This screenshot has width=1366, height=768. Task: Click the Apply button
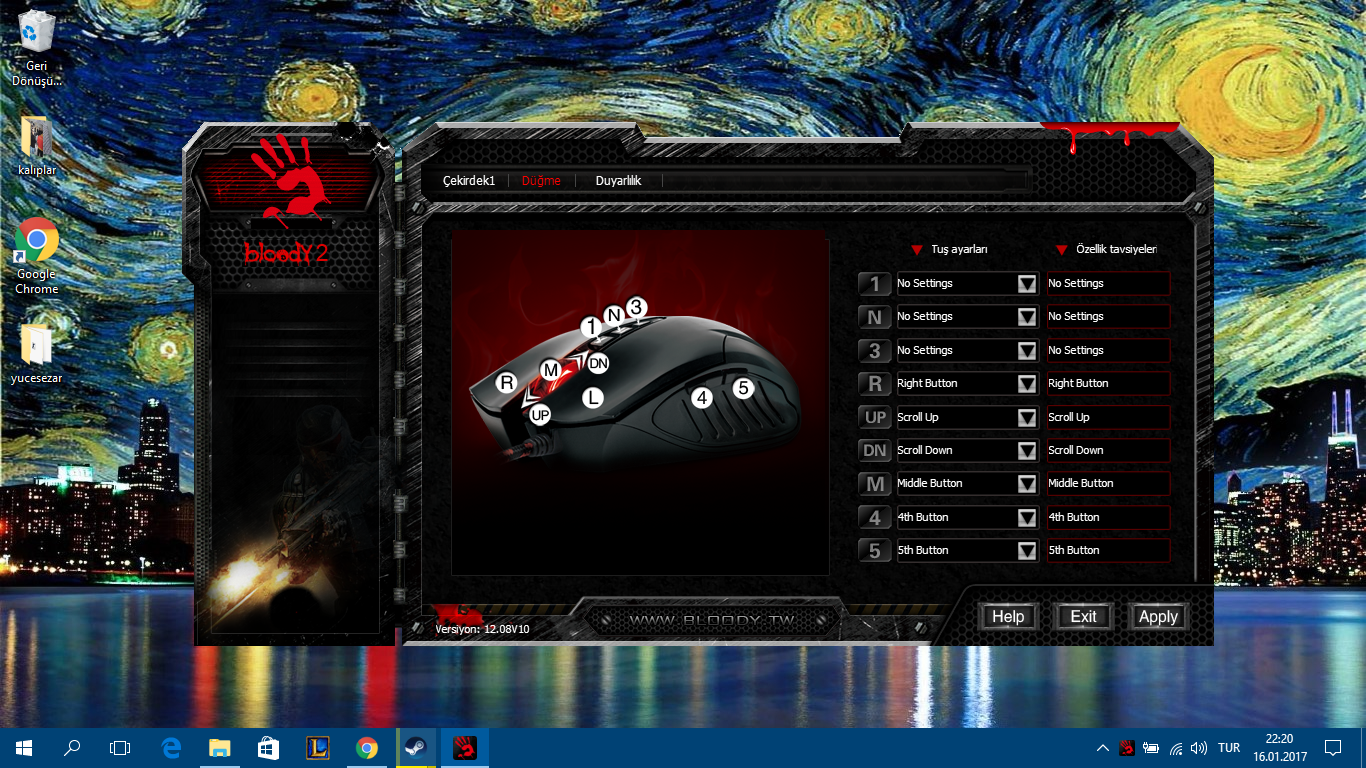1158,617
